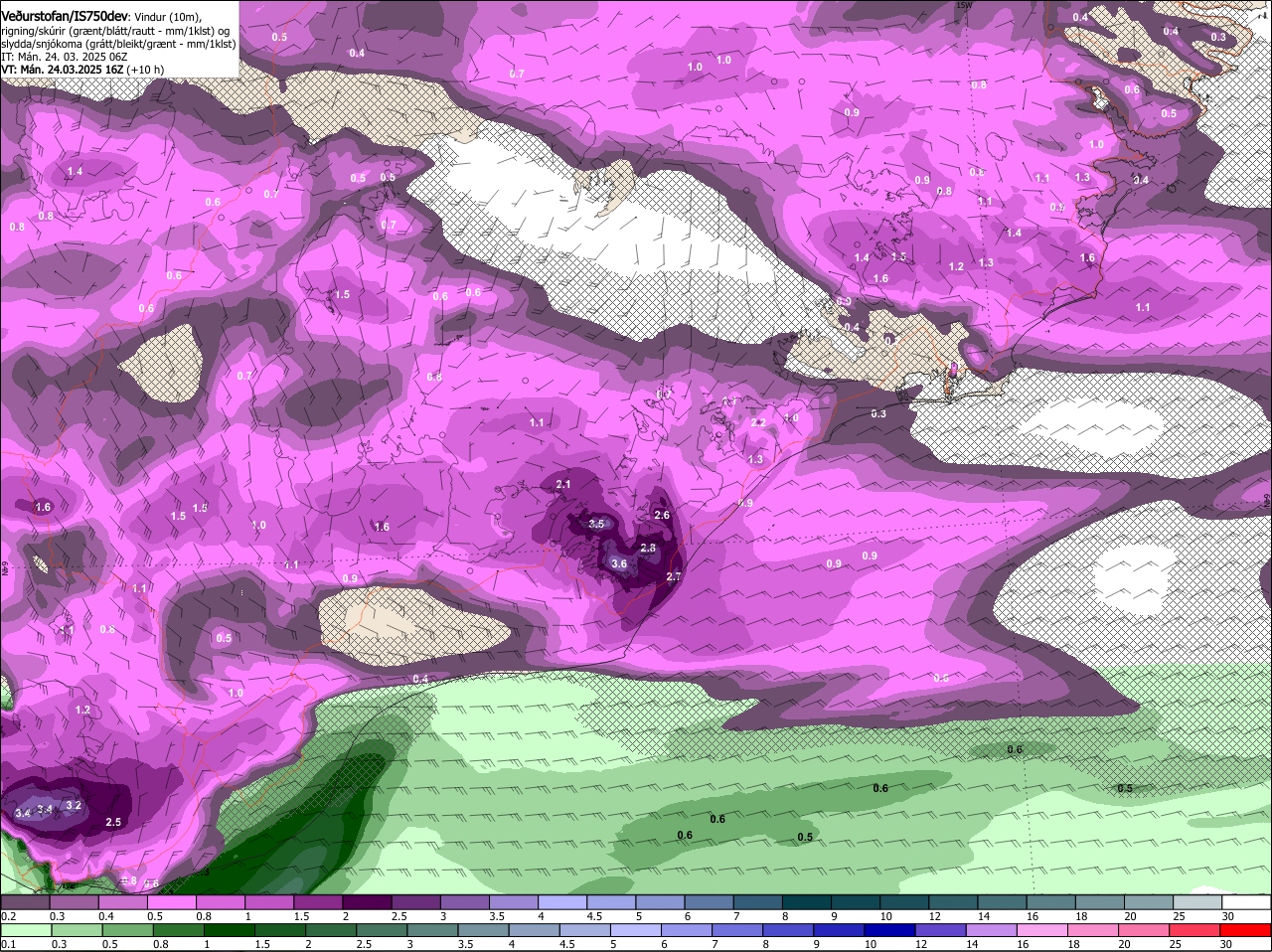Click the white 30 swatch in snow legend
Screen dimensions: 1272x952
click(x=1246, y=902)
